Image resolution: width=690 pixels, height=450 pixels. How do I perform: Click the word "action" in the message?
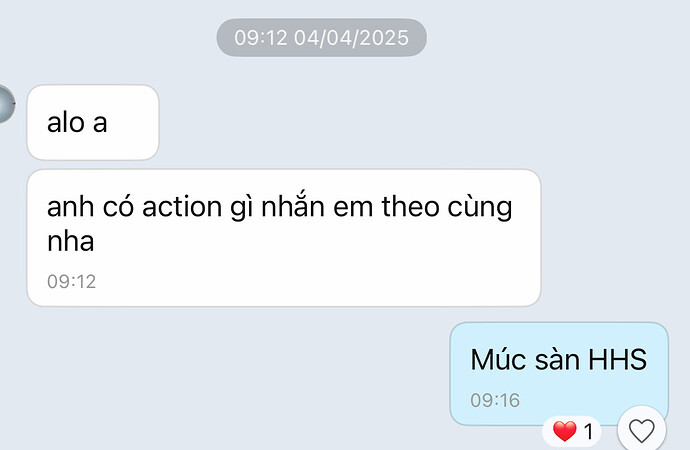tap(182, 207)
